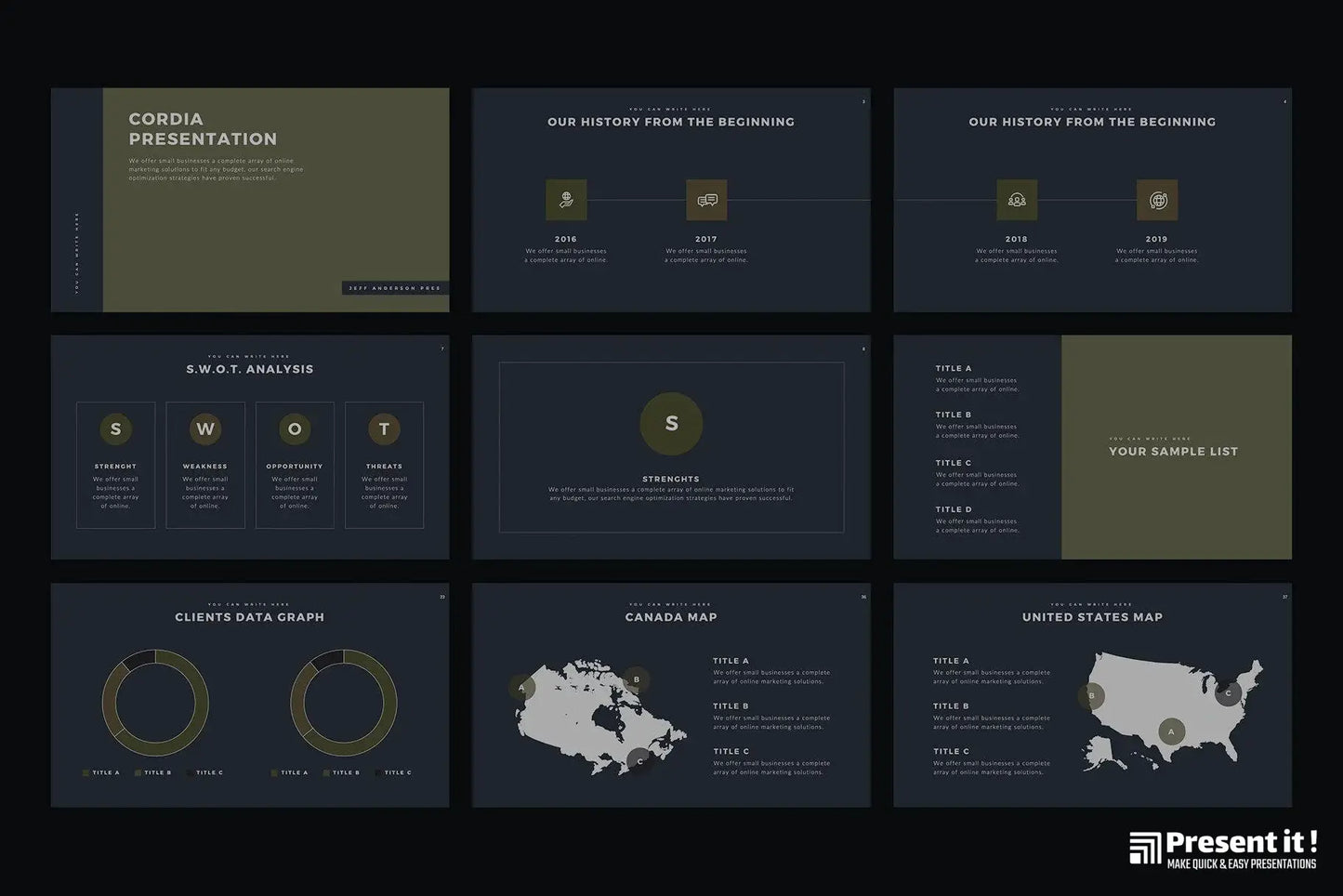1343x896 pixels.
Task: Click marker A on the Canada map
Action: (521, 688)
